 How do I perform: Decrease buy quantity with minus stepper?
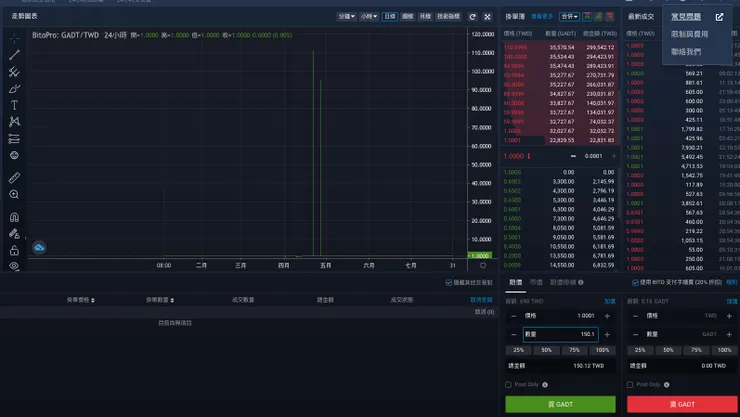(513, 334)
